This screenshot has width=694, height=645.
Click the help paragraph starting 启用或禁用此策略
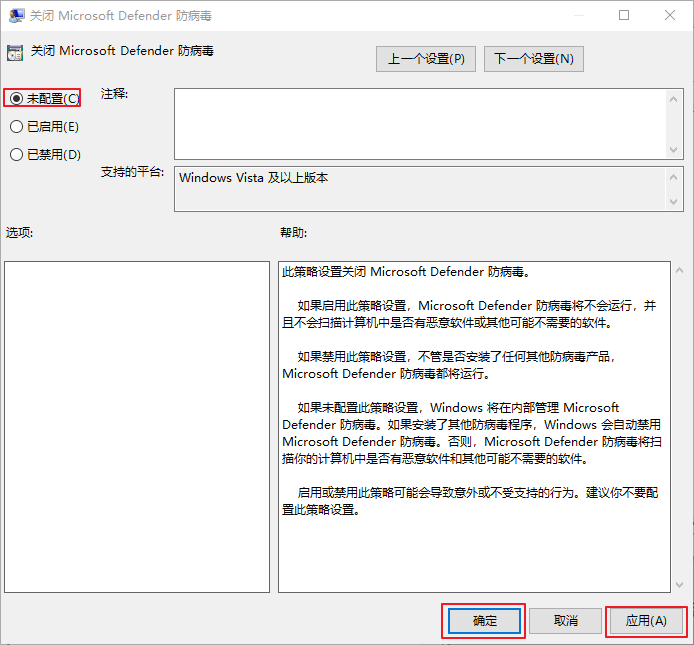(x=470, y=501)
